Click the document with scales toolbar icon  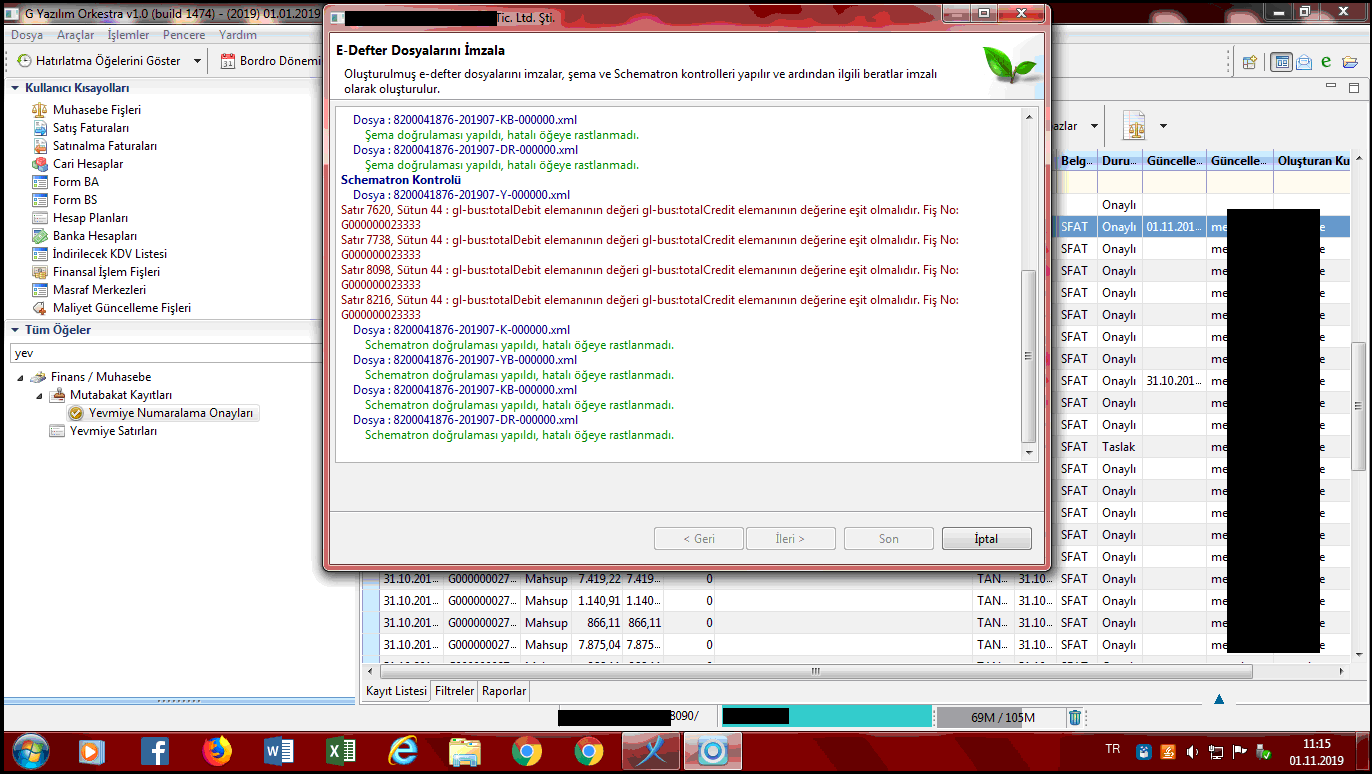tap(1134, 126)
